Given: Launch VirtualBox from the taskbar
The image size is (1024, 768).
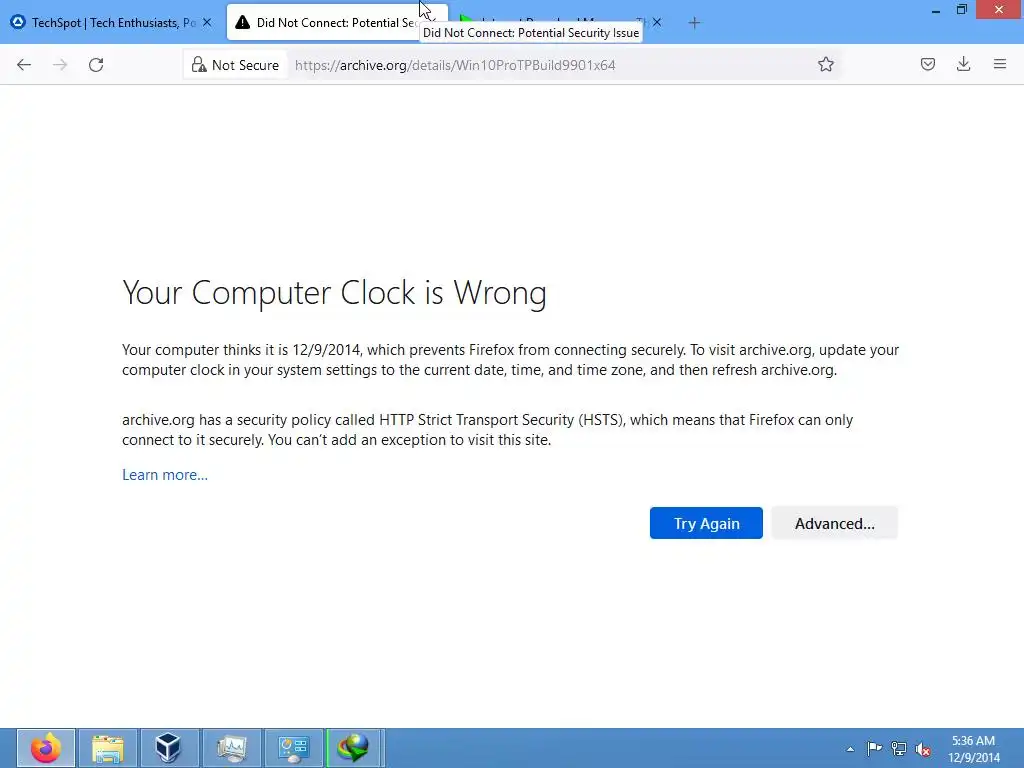Looking at the screenshot, I should 168,748.
